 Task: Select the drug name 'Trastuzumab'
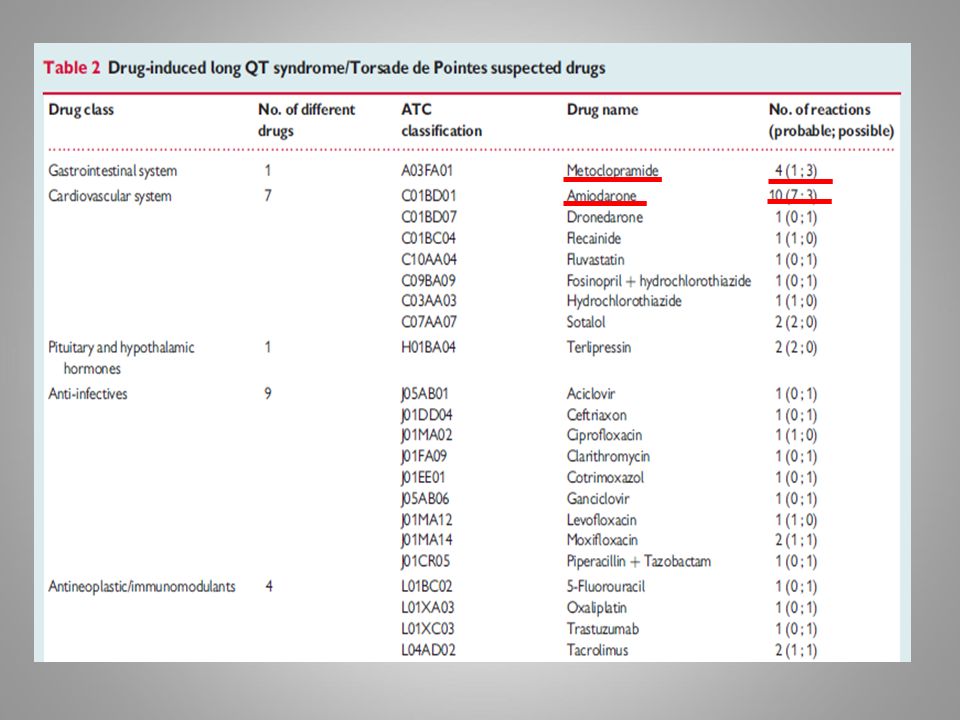click(602, 629)
